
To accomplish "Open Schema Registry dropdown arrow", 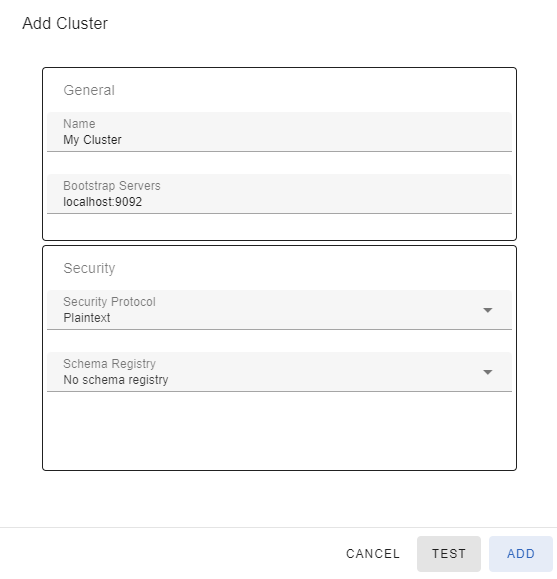I will point(488,372).
